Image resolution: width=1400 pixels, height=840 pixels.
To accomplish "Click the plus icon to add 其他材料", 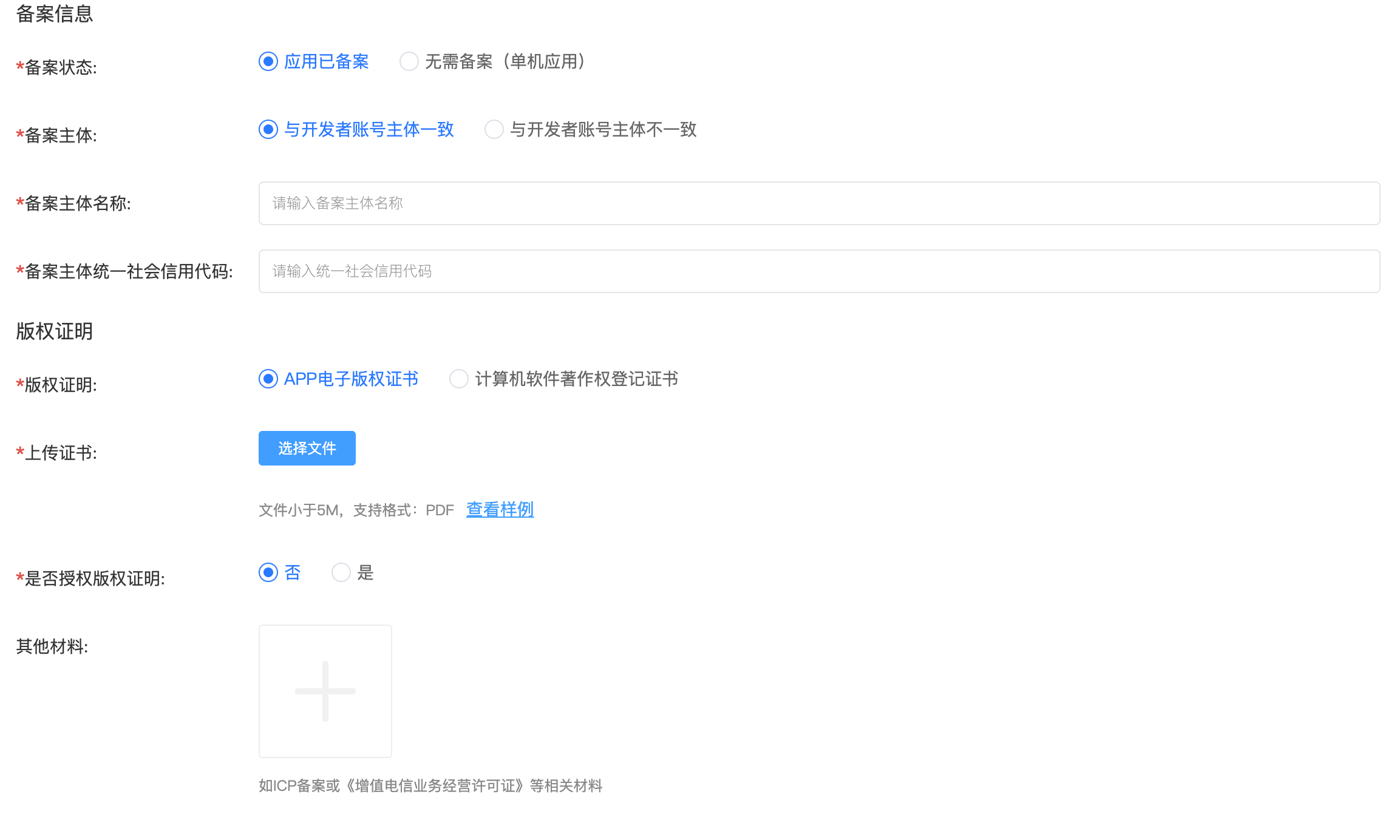I will pos(325,691).
